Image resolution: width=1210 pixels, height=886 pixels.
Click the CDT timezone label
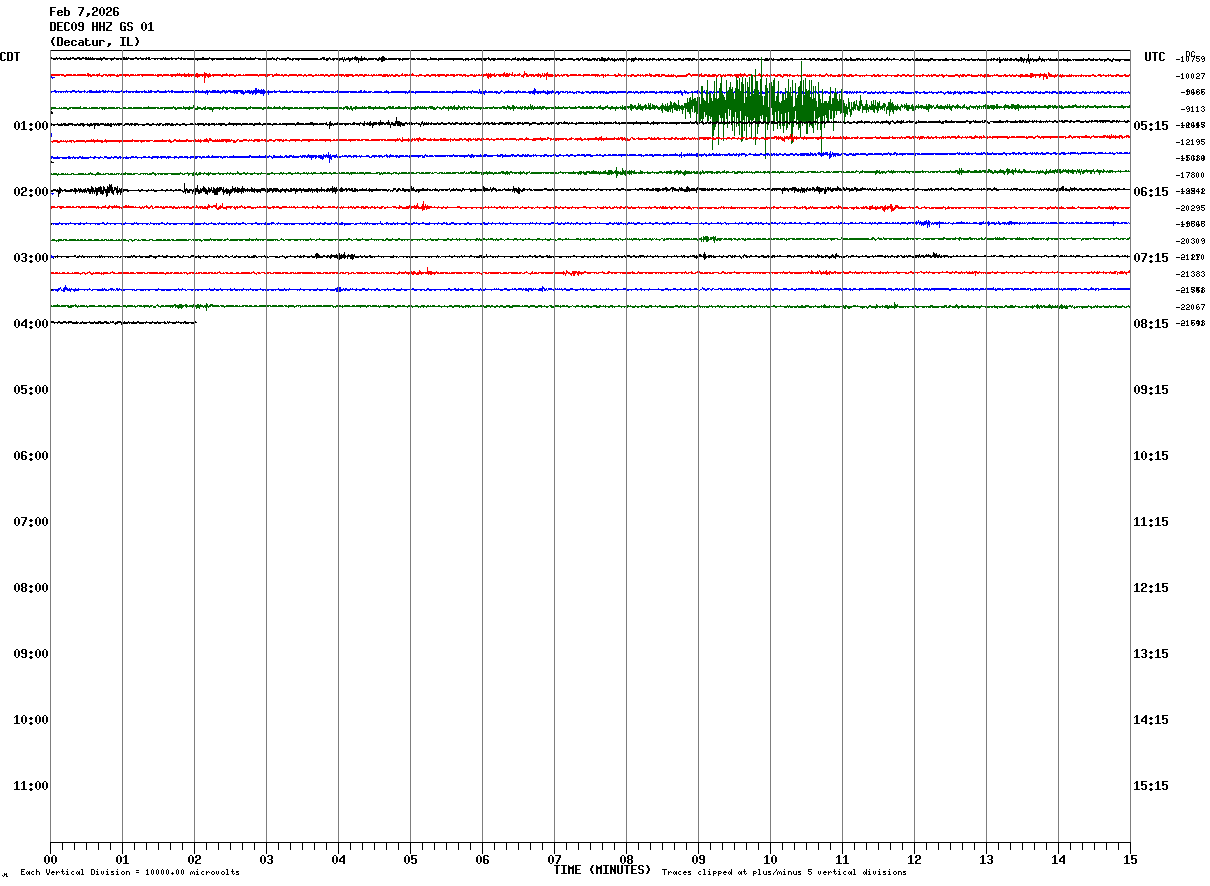pos(10,57)
